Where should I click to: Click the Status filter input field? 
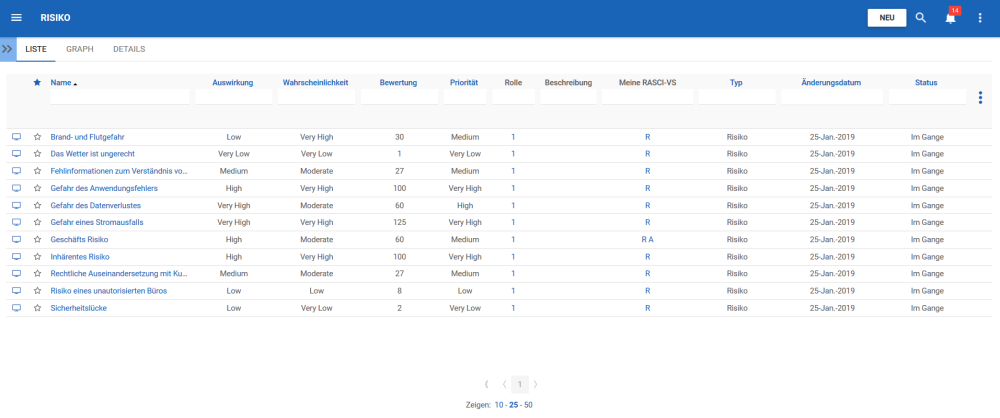coord(927,97)
